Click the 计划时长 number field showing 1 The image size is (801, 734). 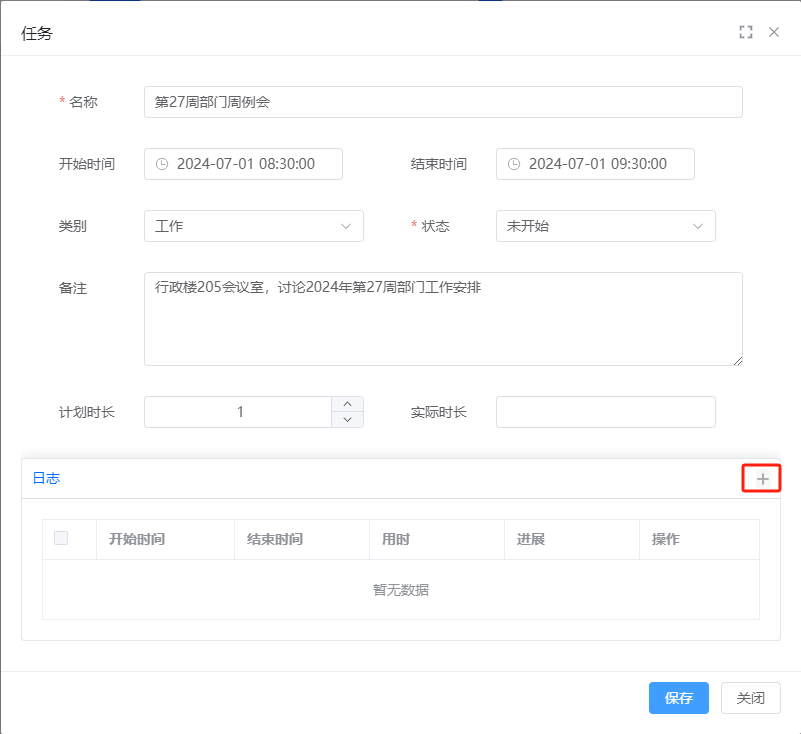(238, 412)
